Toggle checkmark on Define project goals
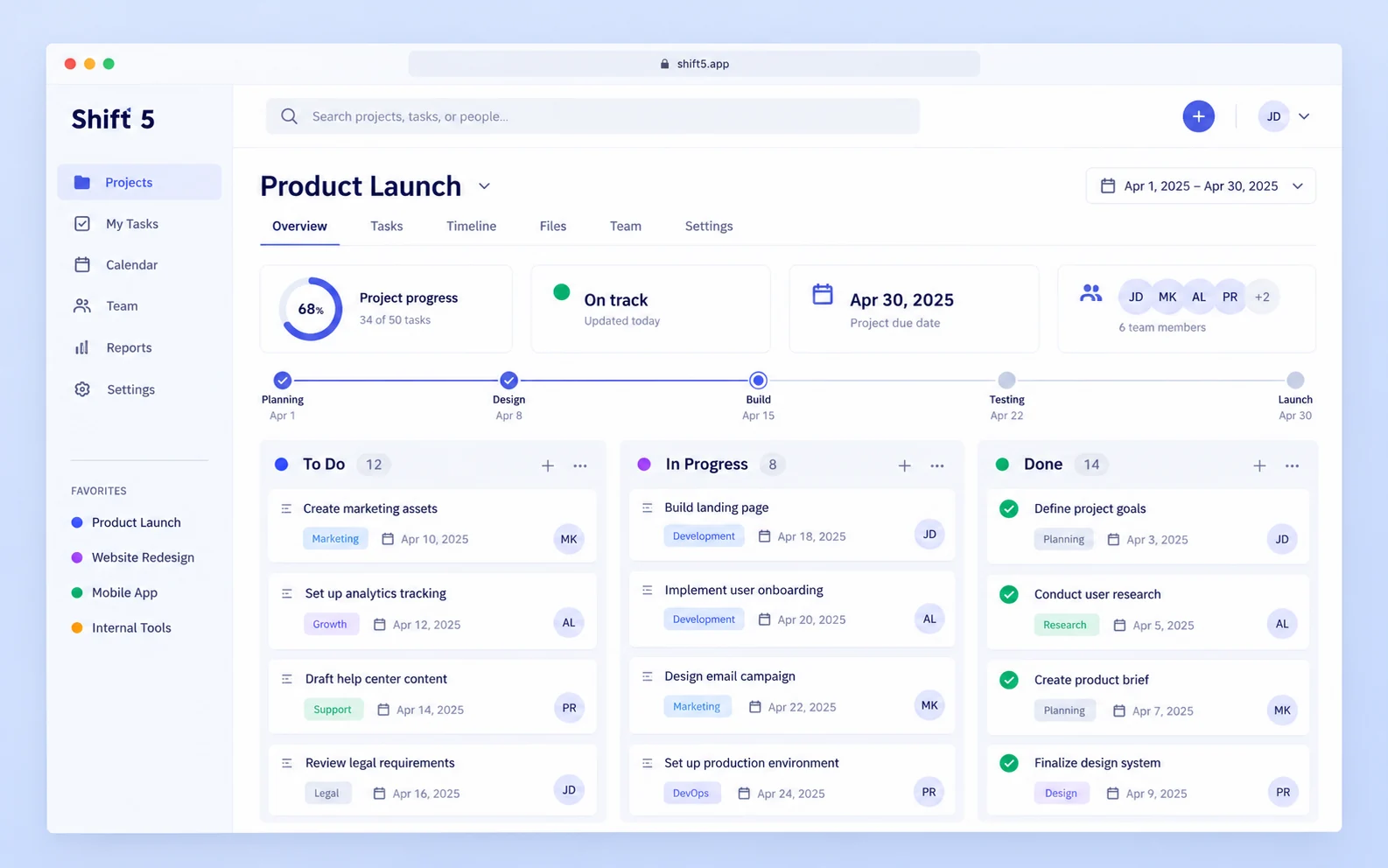The height and width of the screenshot is (868, 1388). [1009, 508]
